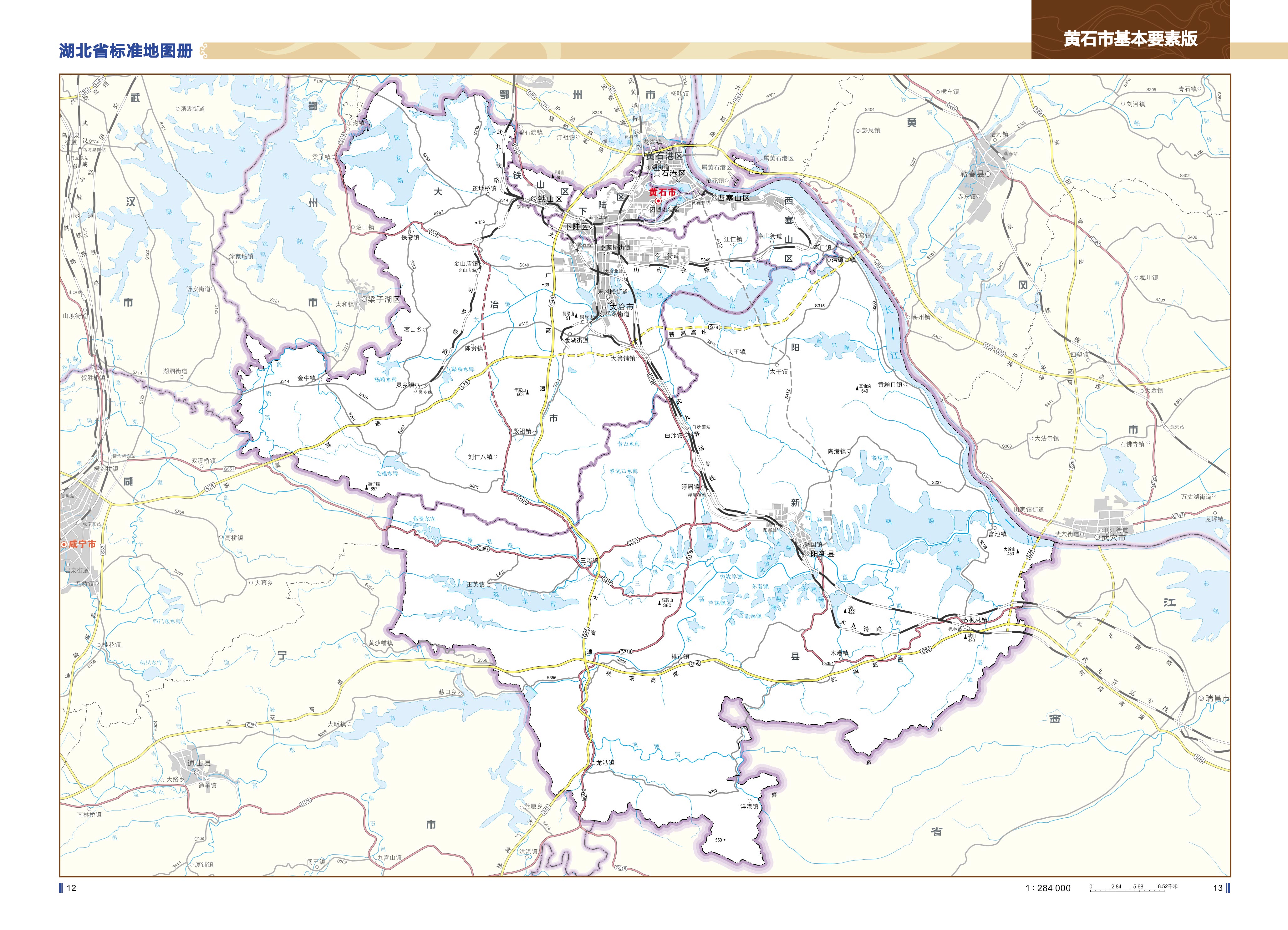
Task: Click the 真仙堵 640 peak triangle
Action: 858,389
